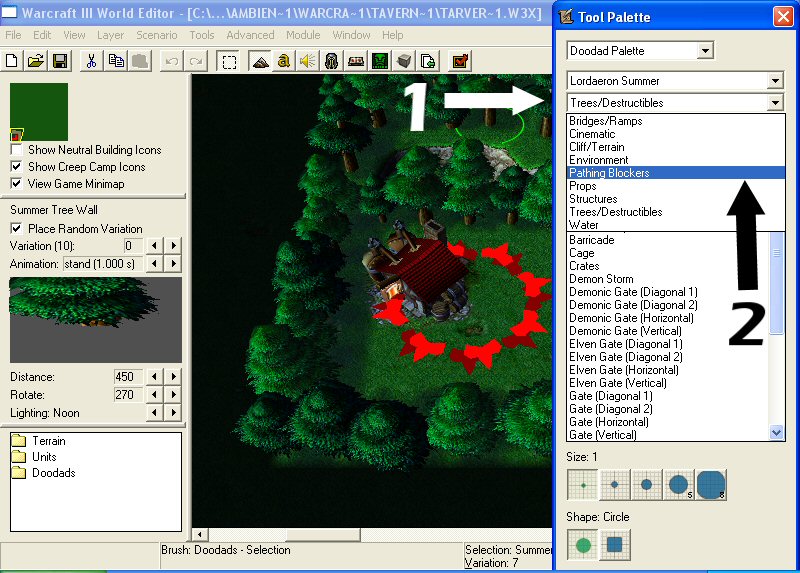The width and height of the screenshot is (800, 573).
Task: Enable Show Neutral Building Icons checkbox
Action: 16,150
